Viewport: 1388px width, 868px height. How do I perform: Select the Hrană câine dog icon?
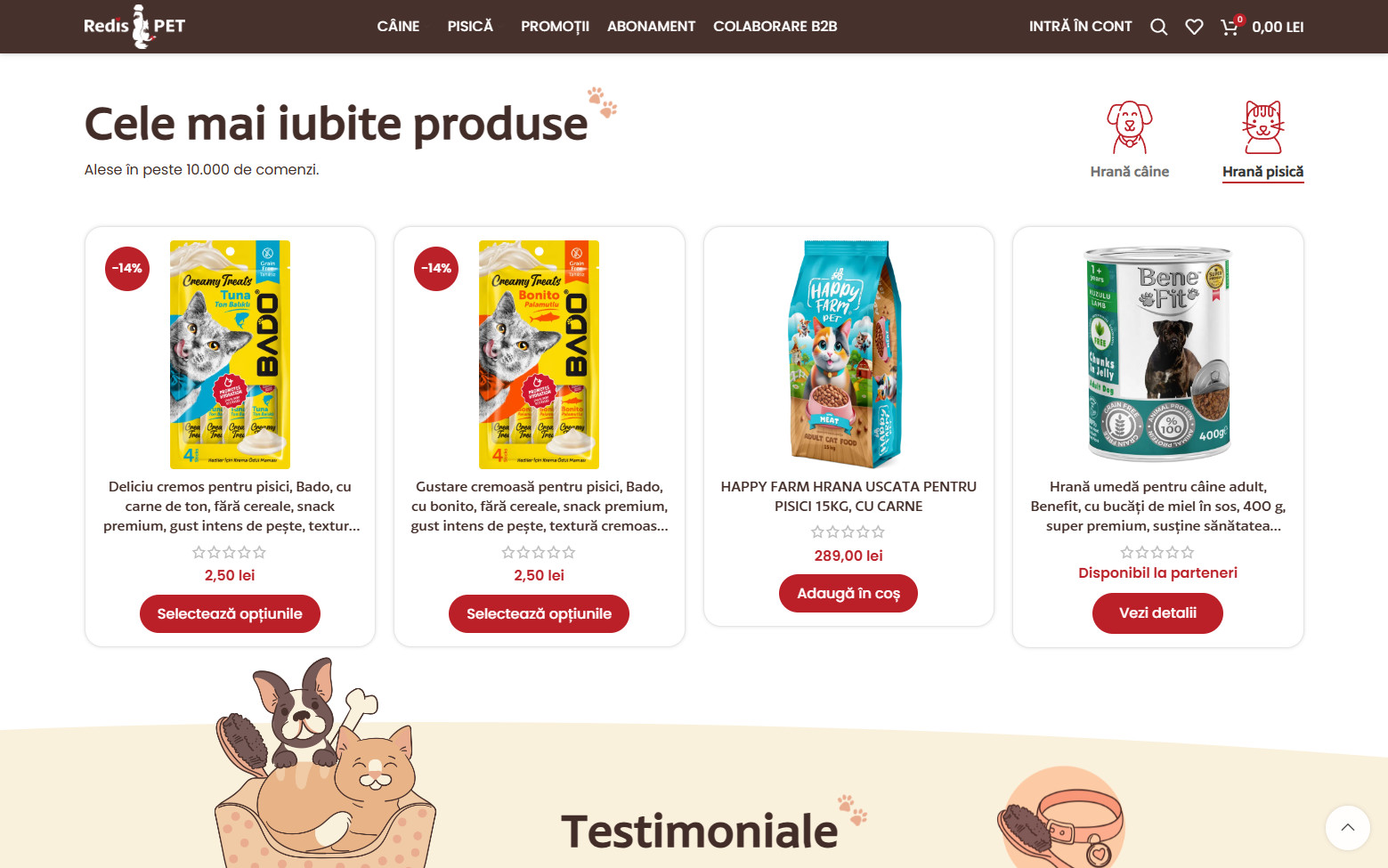point(1130,127)
